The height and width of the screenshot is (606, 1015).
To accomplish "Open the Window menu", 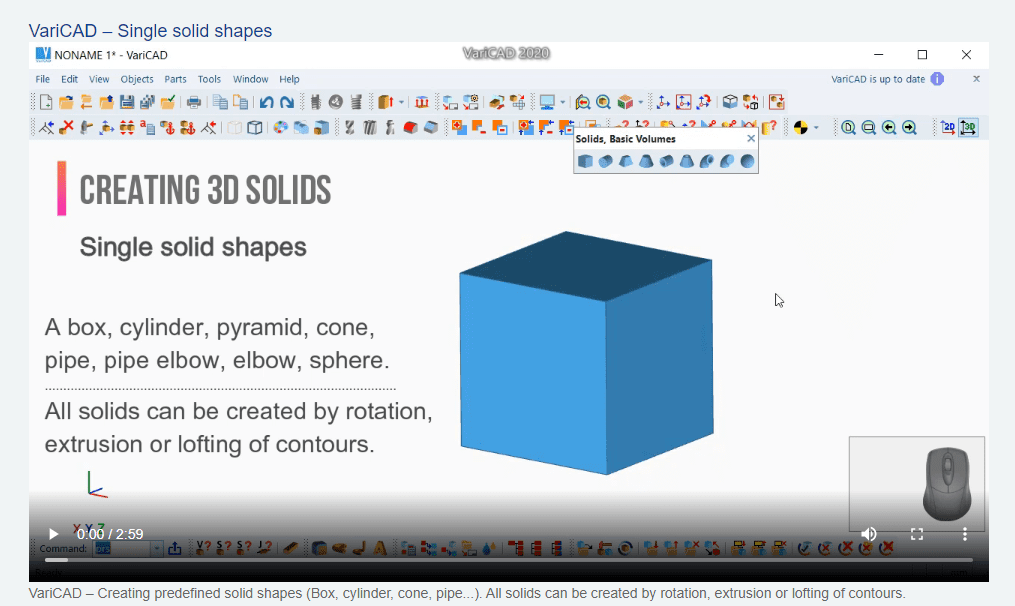I will tap(251, 79).
